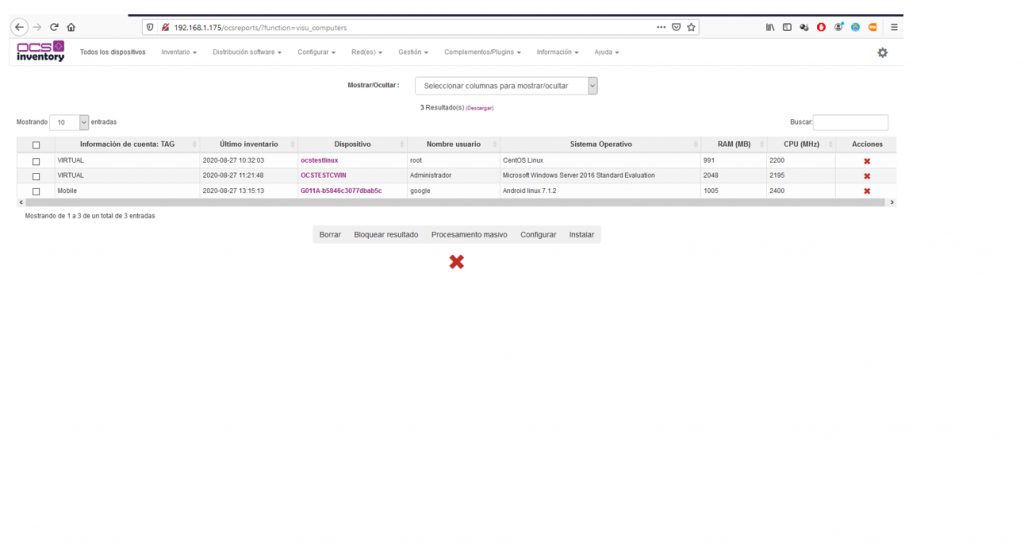This screenshot has width=1024, height=543.
Task: Sort by Nombre usuario column
Action: tap(453, 144)
